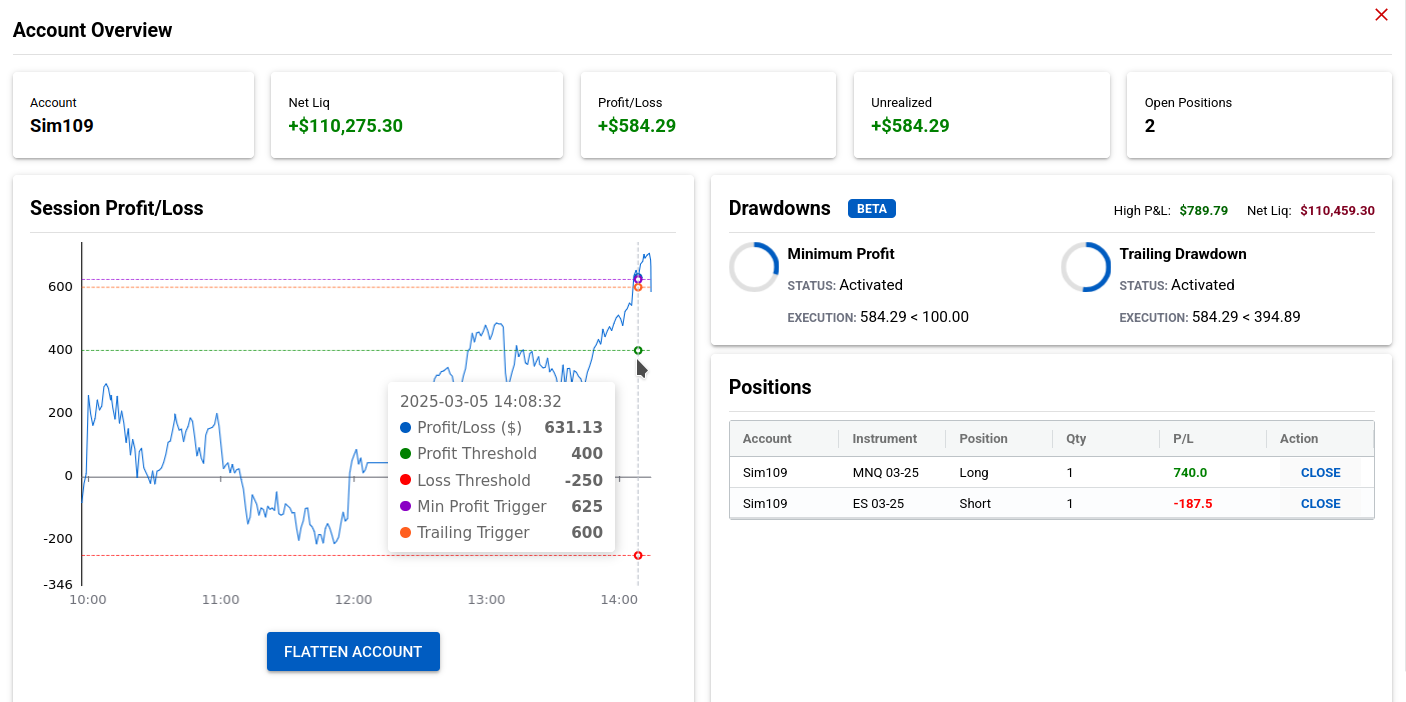This screenshot has width=1406, height=702.
Task: Click the Net Liq value $110,459.30
Action: tap(1338, 211)
